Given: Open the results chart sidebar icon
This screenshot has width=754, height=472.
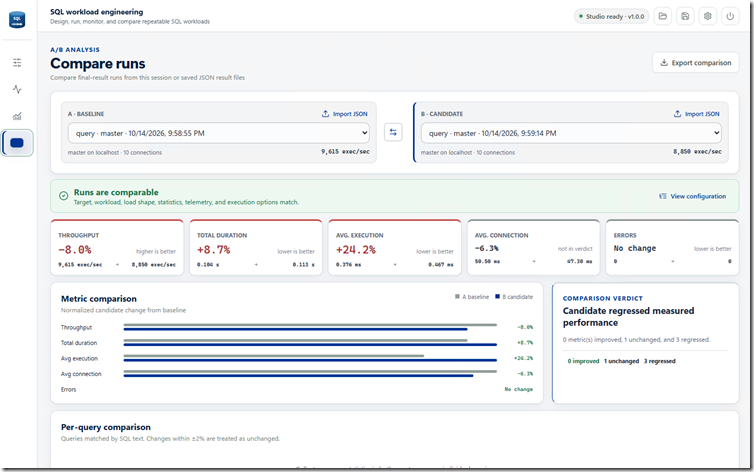Looking at the screenshot, I should (17, 116).
